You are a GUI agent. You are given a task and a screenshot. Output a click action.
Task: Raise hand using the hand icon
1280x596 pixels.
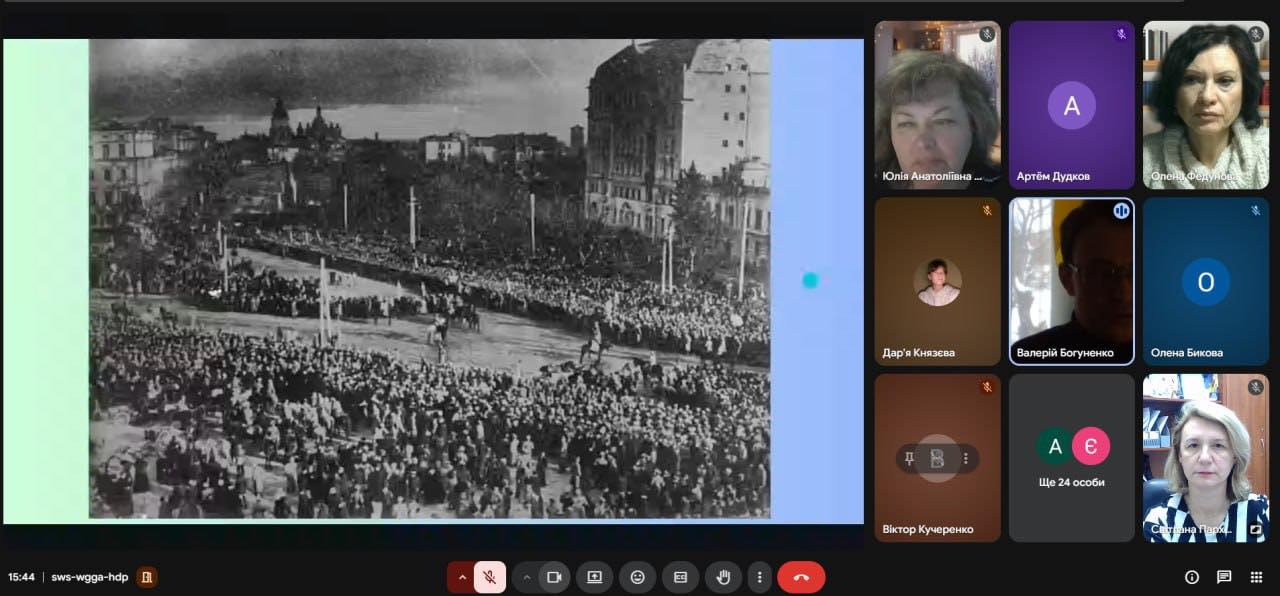(x=723, y=577)
